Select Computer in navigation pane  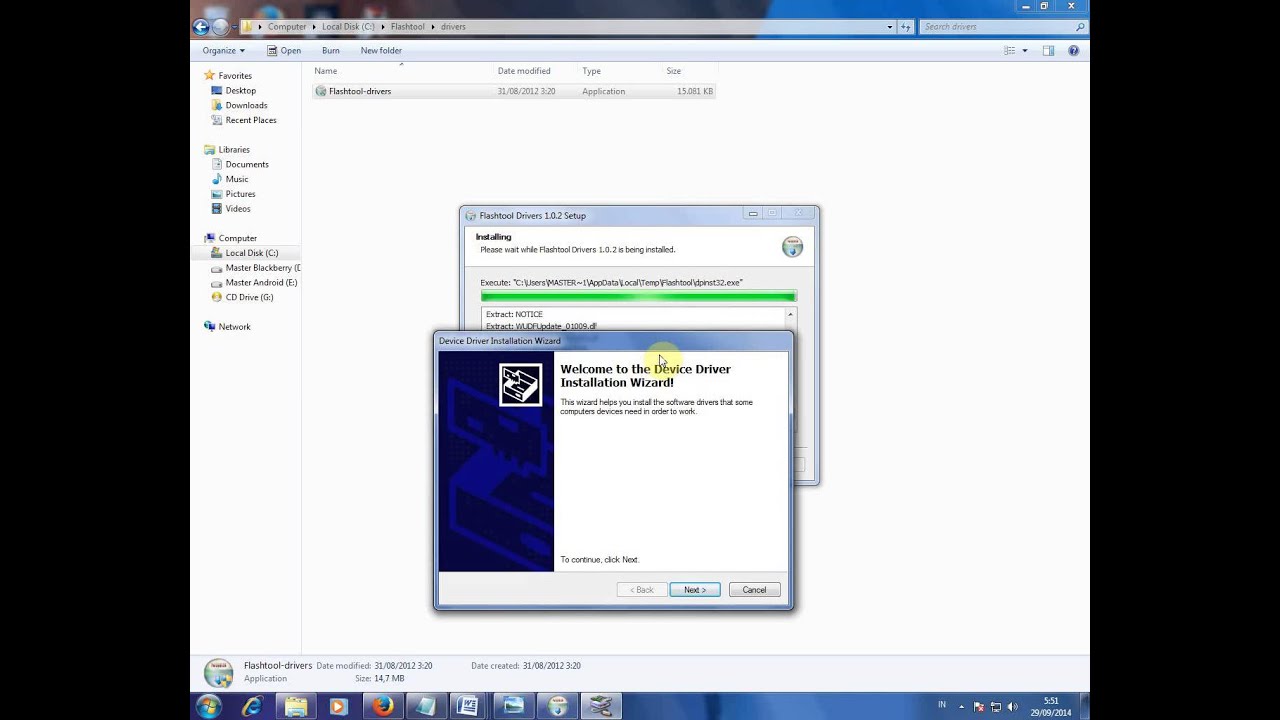point(237,238)
